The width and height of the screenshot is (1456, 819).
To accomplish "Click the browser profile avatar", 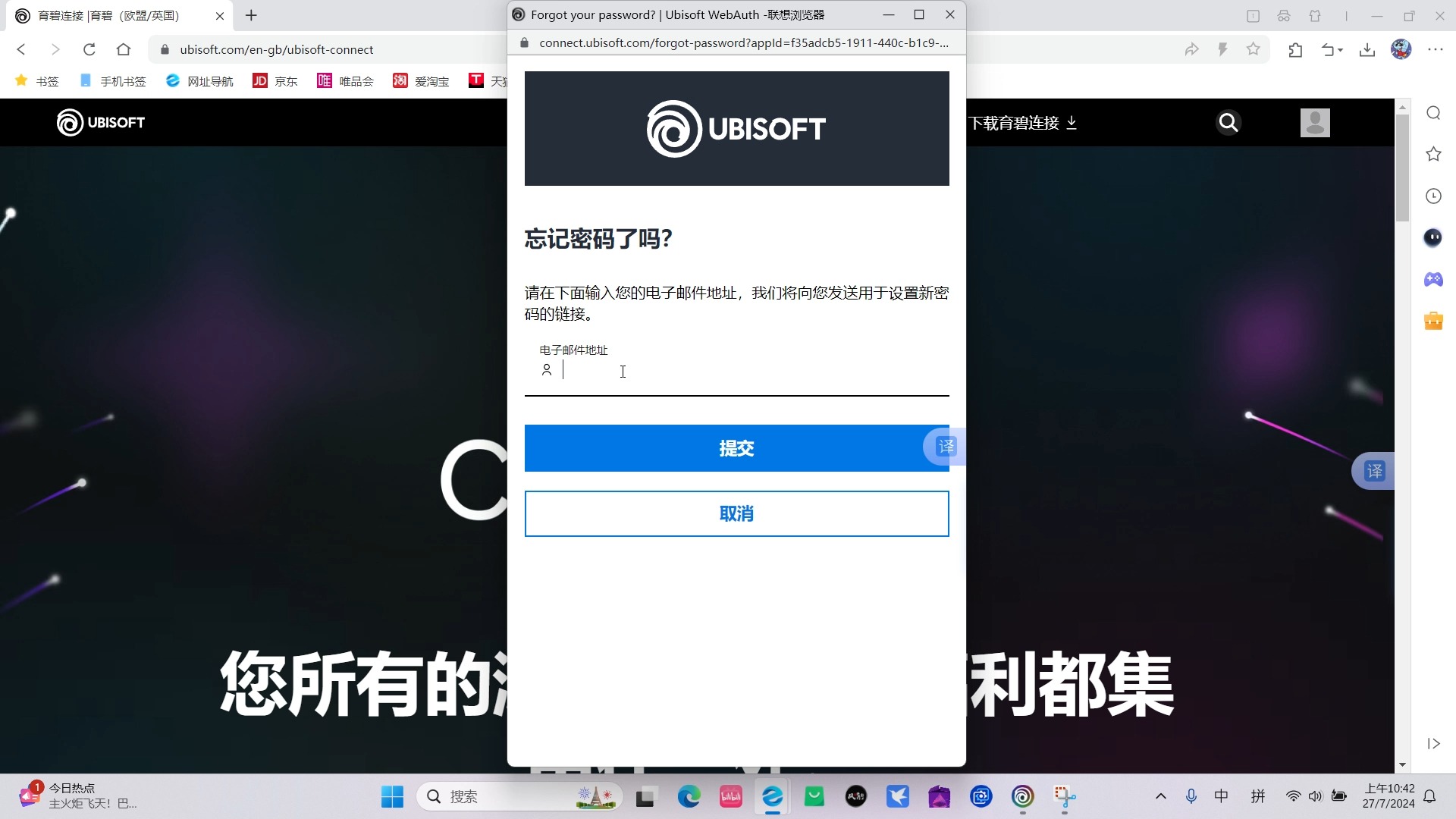I will pyautogui.click(x=1401, y=49).
